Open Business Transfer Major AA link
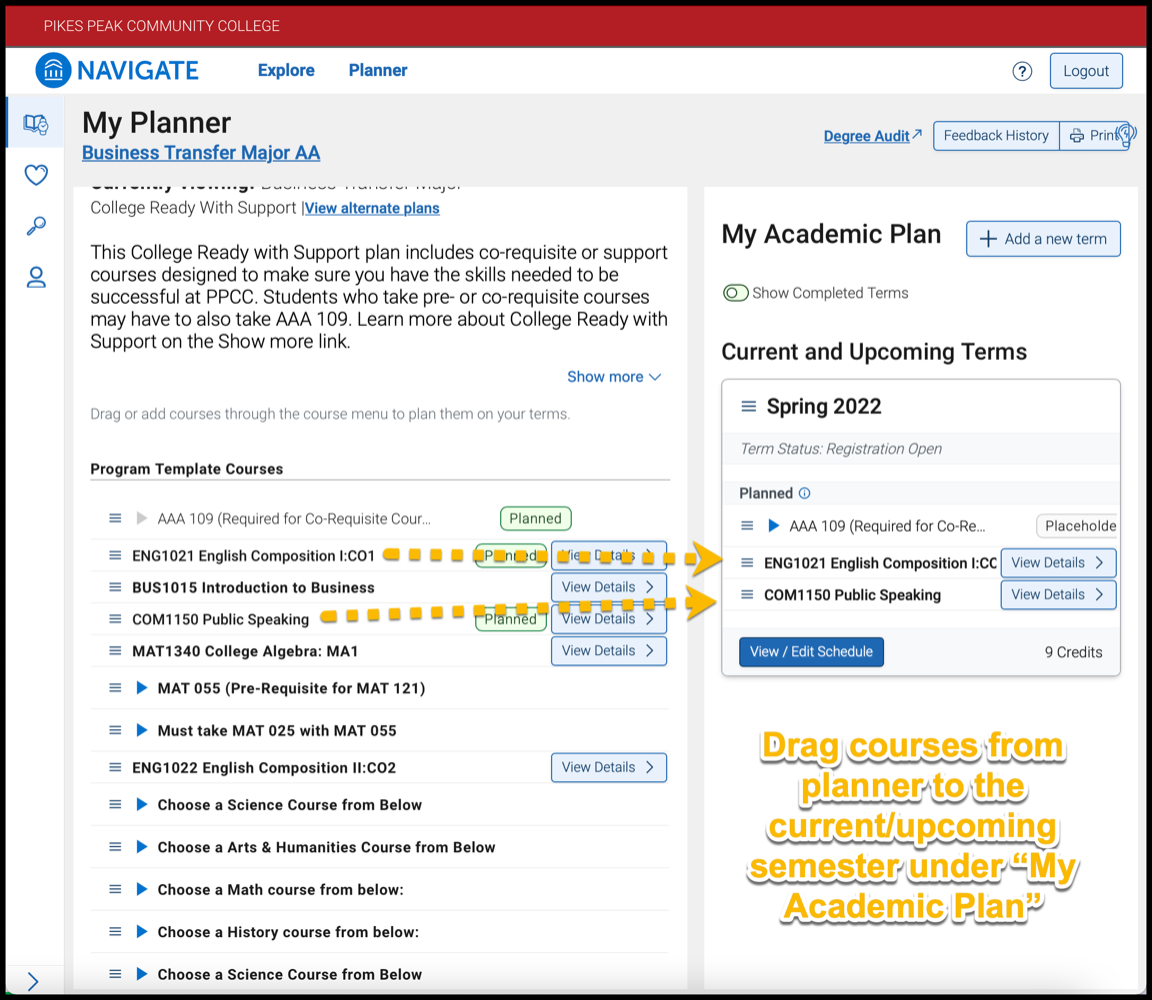 pyautogui.click(x=201, y=153)
